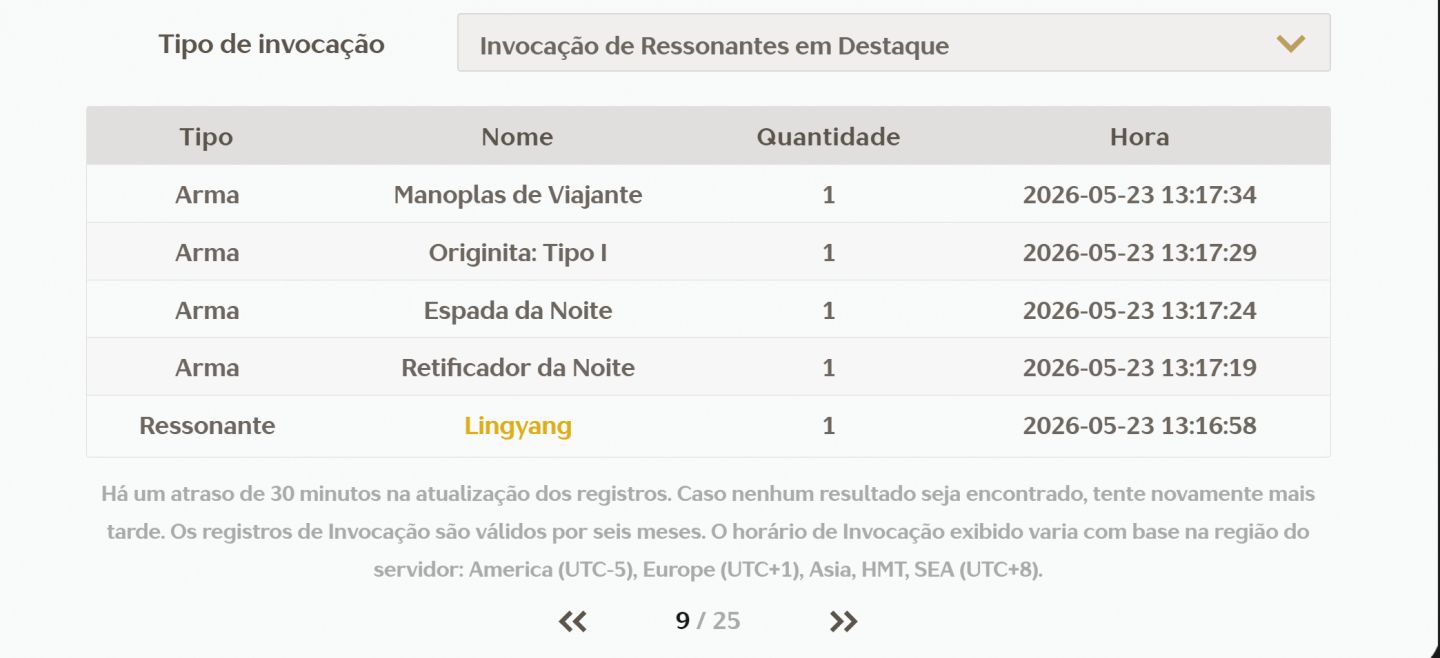The width and height of the screenshot is (1440, 658).
Task: Click the Nome column header
Action: 517,137
